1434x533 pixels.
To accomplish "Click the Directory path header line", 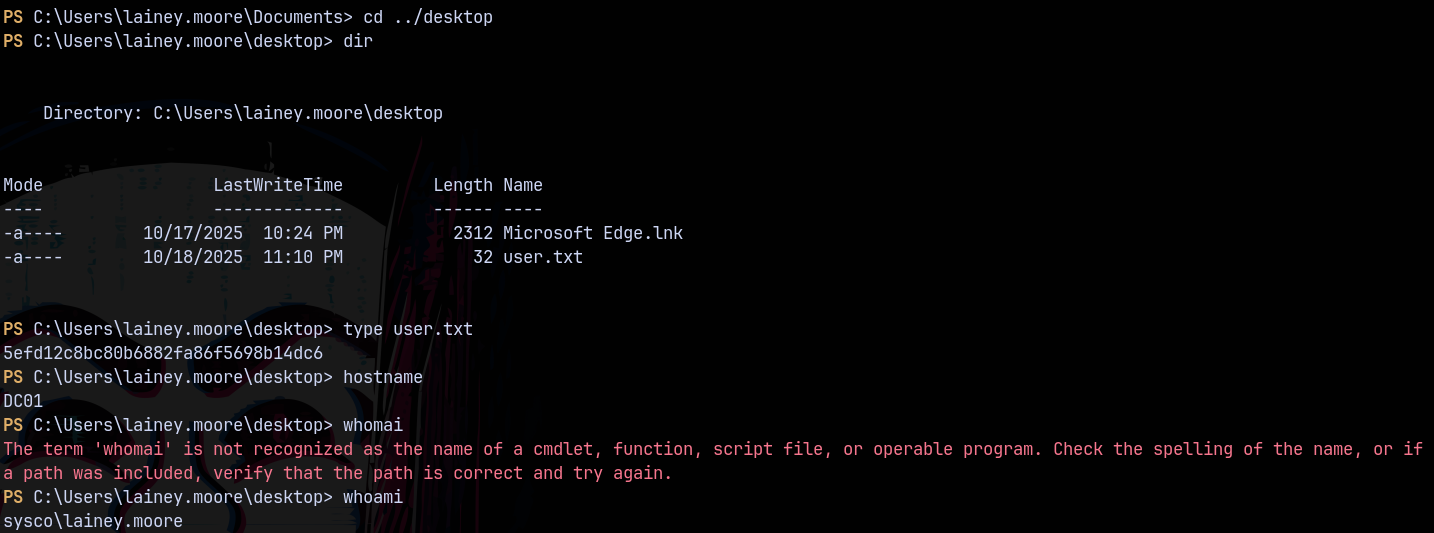I will (x=242, y=113).
